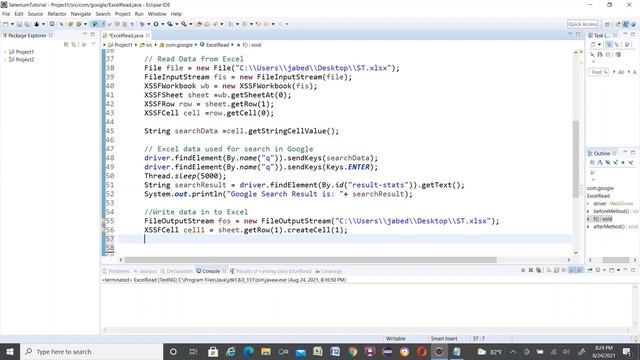Click the Save All toolbar icon
This screenshot has height=360, width=640.
27,24
